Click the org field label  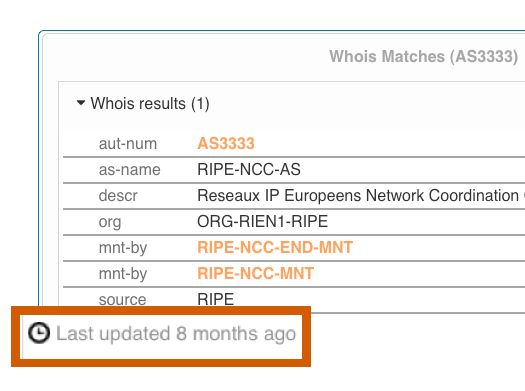[110, 222]
